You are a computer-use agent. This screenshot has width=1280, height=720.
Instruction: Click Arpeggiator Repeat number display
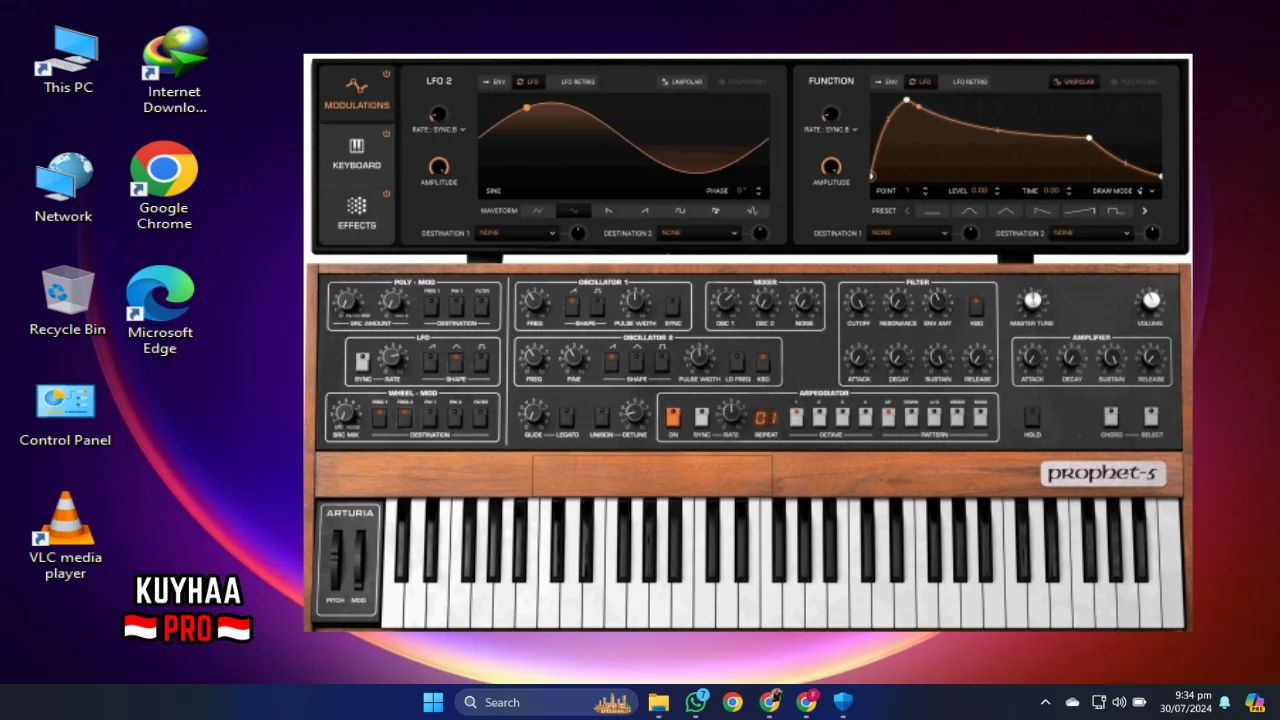point(766,418)
